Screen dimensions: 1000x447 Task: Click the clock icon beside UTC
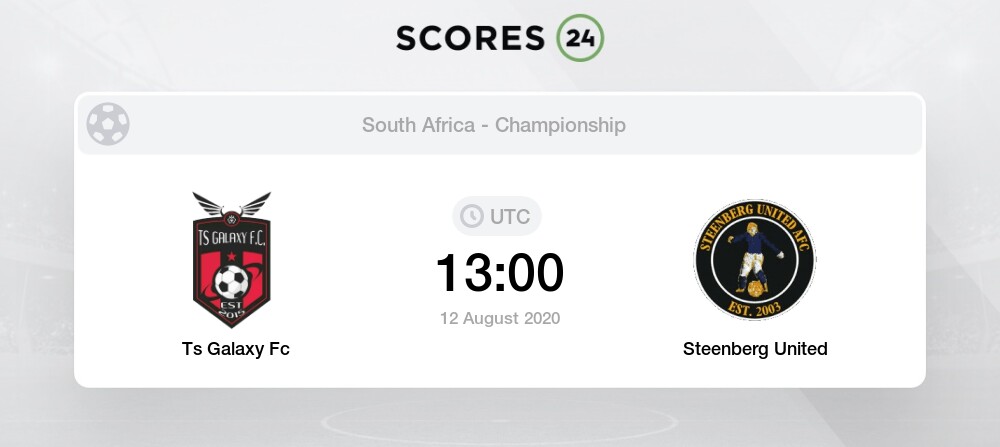pyautogui.click(x=469, y=216)
